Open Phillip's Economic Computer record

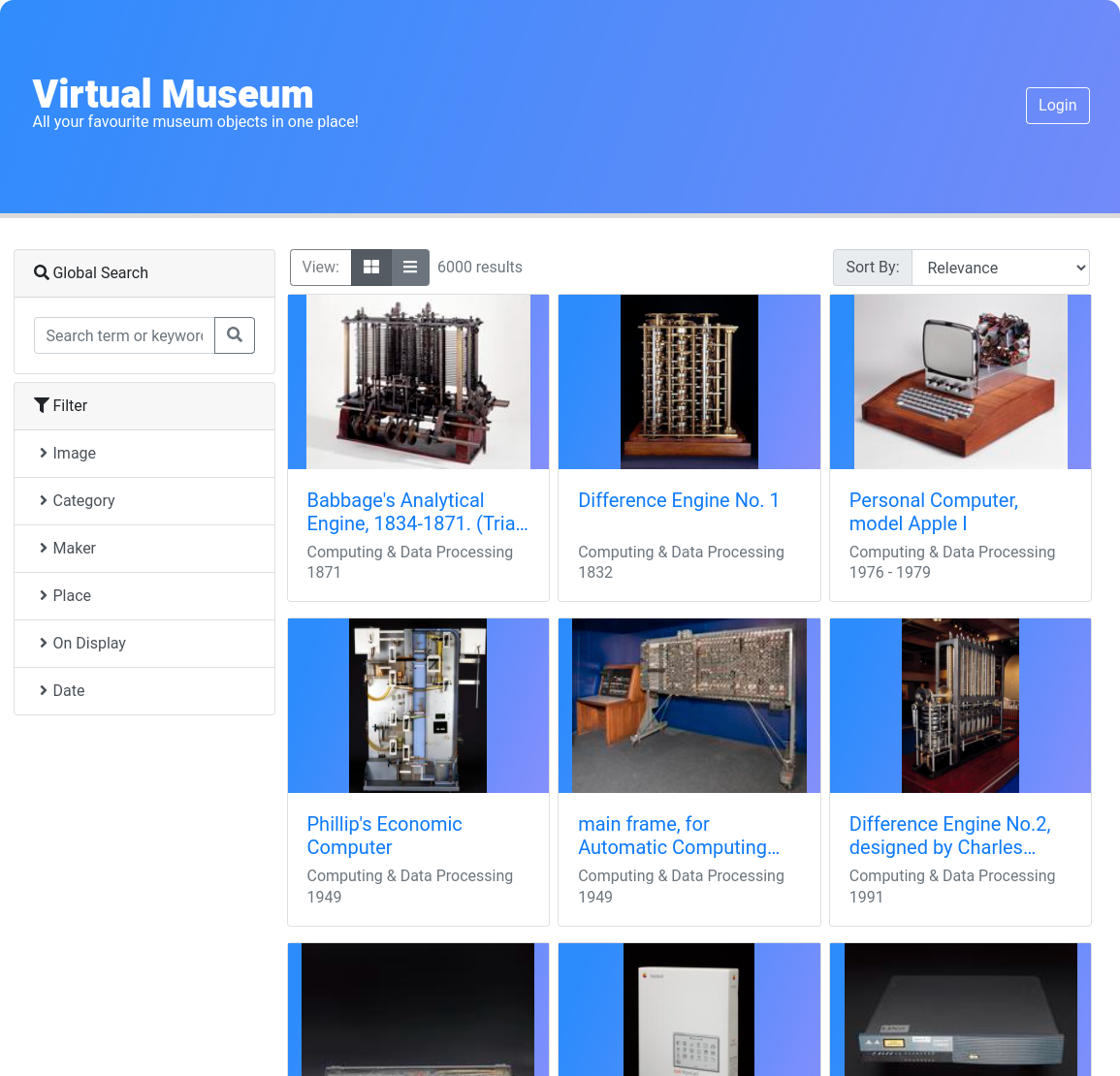pyautogui.click(x=384, y=836)
